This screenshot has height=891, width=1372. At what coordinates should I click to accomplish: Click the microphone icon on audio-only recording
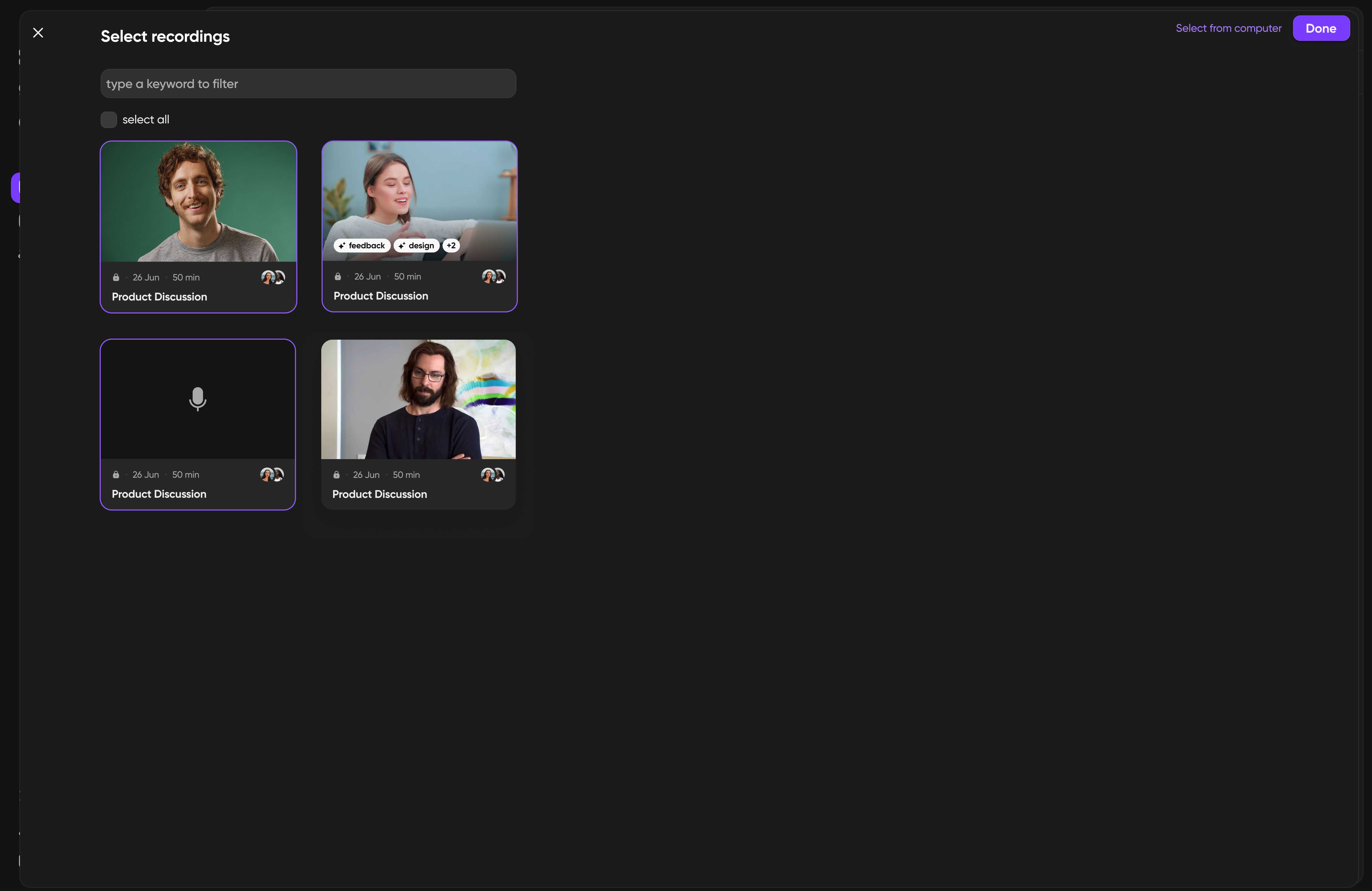[198, 399]
